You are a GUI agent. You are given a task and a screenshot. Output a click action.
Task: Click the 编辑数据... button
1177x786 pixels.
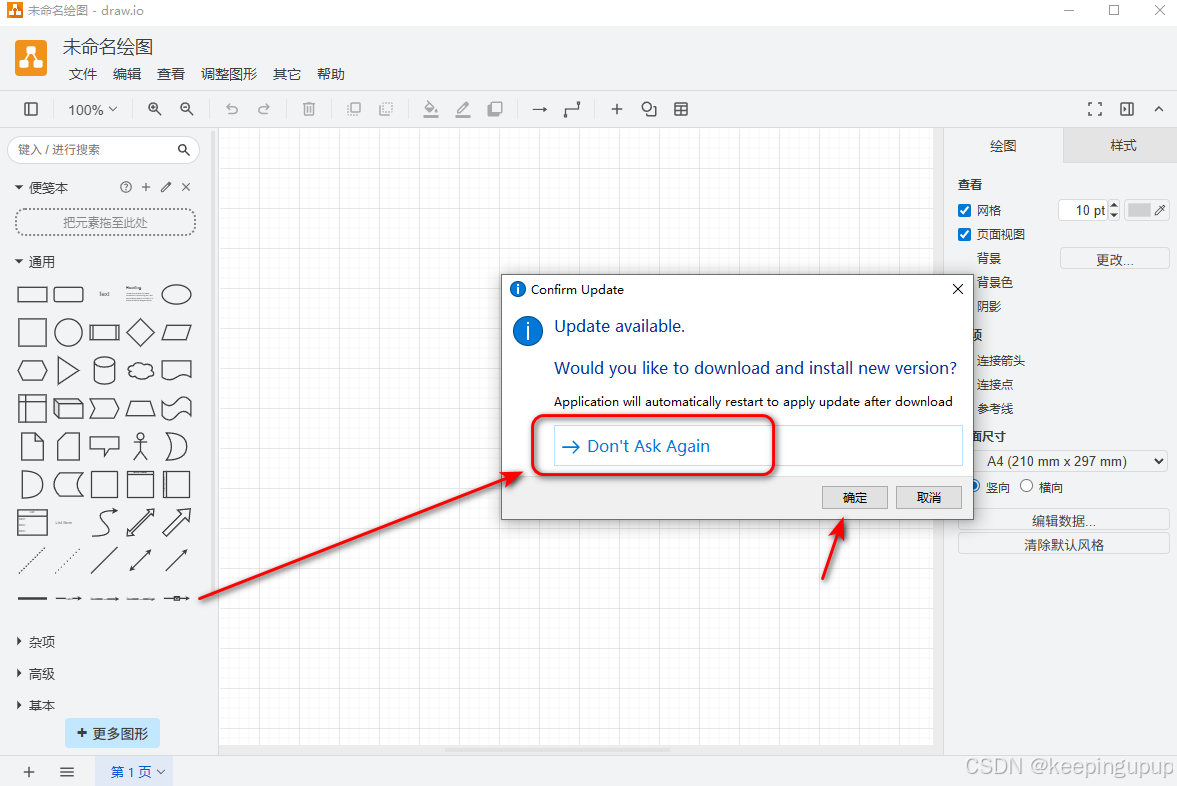click(1064, 520)
